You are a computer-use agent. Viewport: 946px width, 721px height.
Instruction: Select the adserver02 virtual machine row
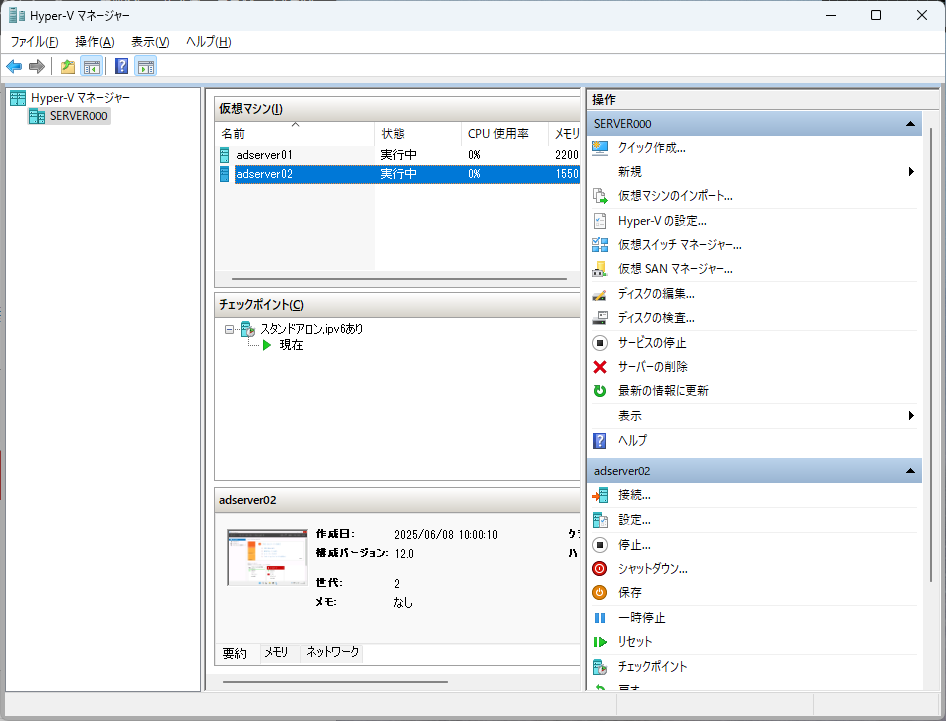tap(398, 174)
